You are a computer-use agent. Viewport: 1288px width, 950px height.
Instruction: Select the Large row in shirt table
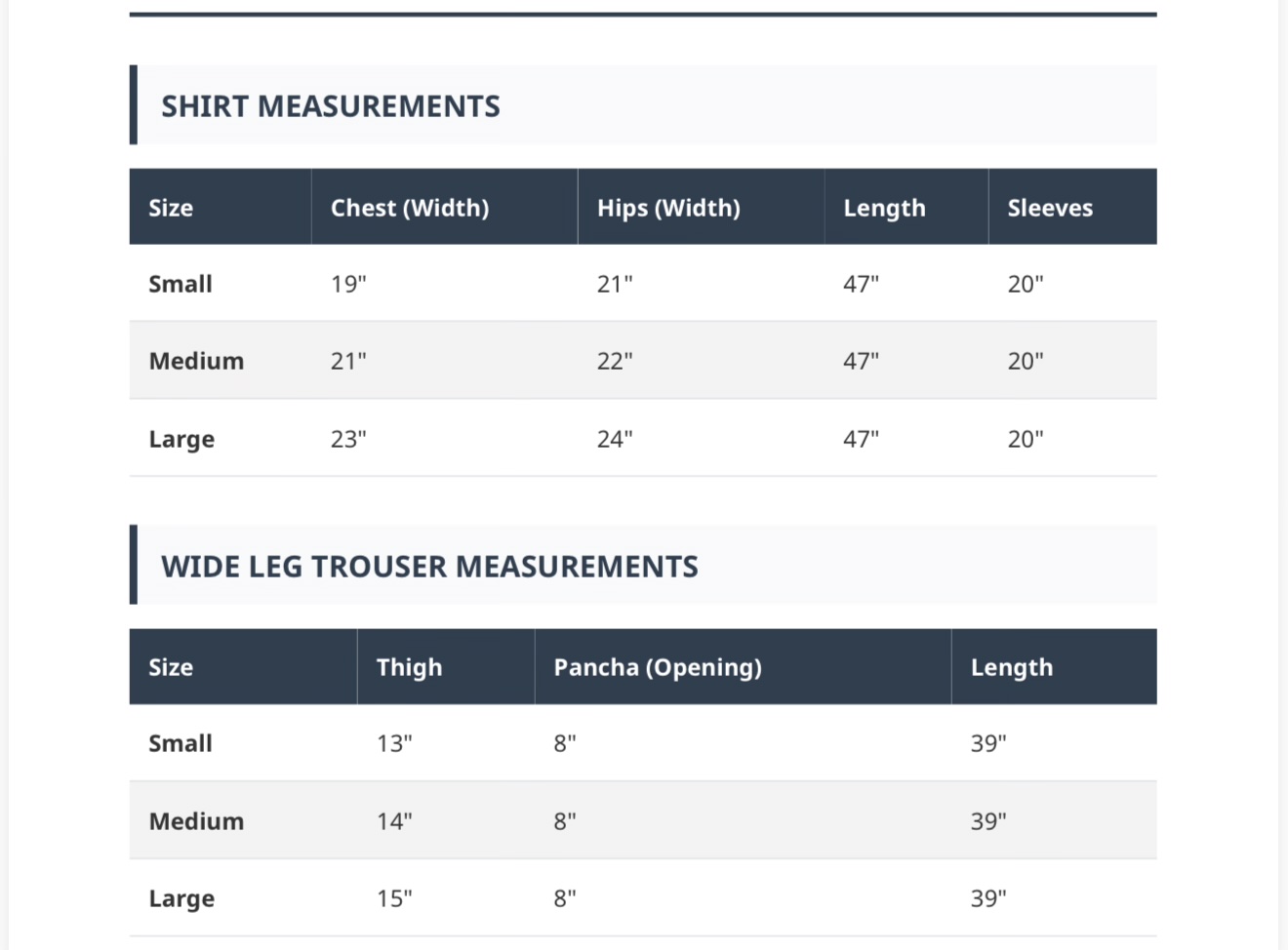pyautogui.click(x=643, y=438)
